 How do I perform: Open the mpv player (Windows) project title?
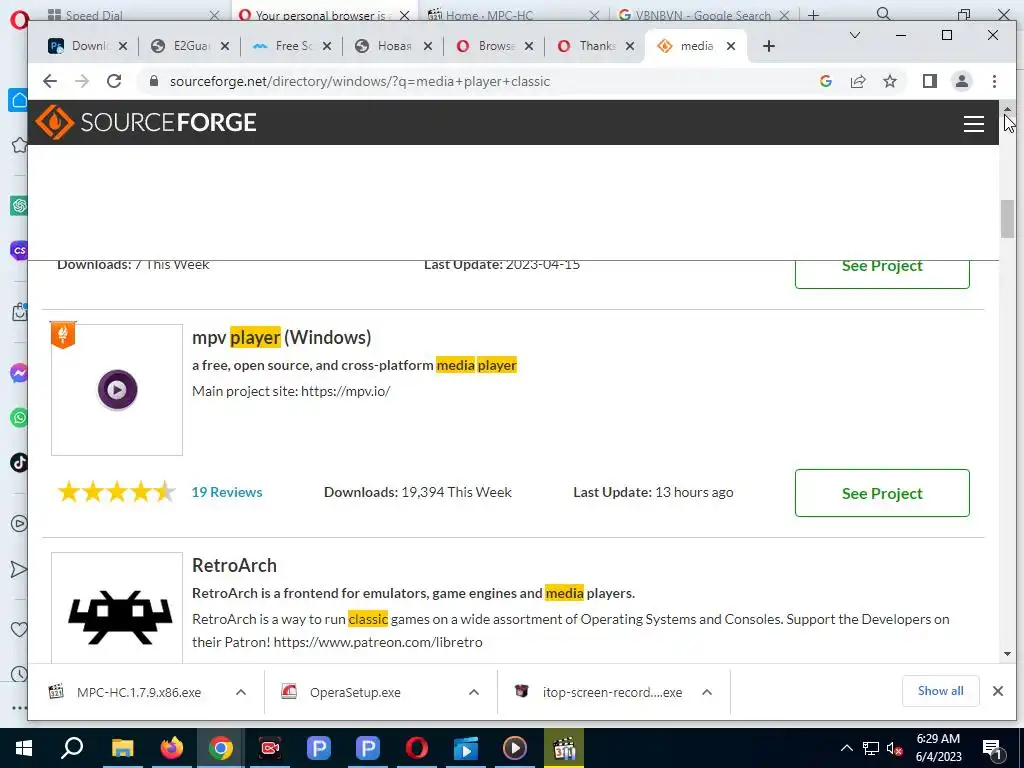coord(281,337)
